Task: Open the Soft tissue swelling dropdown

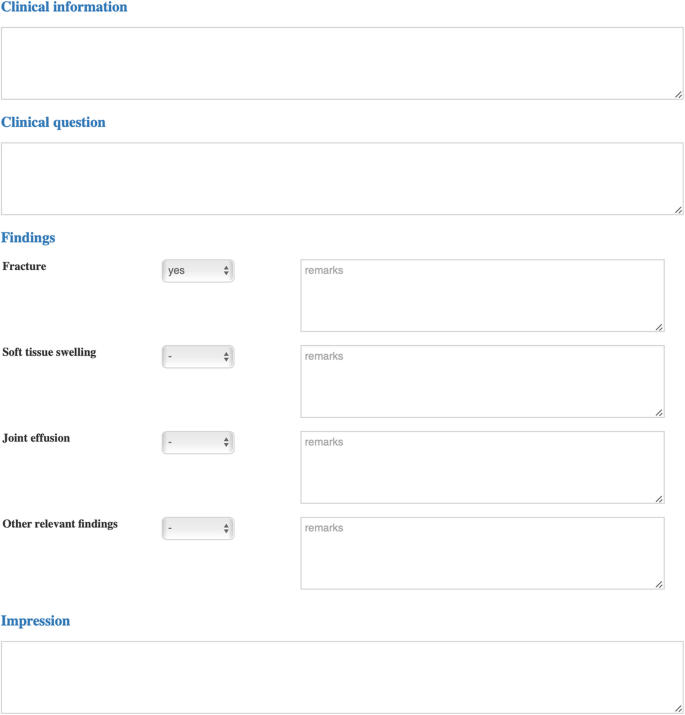Action: click(198, 356)
